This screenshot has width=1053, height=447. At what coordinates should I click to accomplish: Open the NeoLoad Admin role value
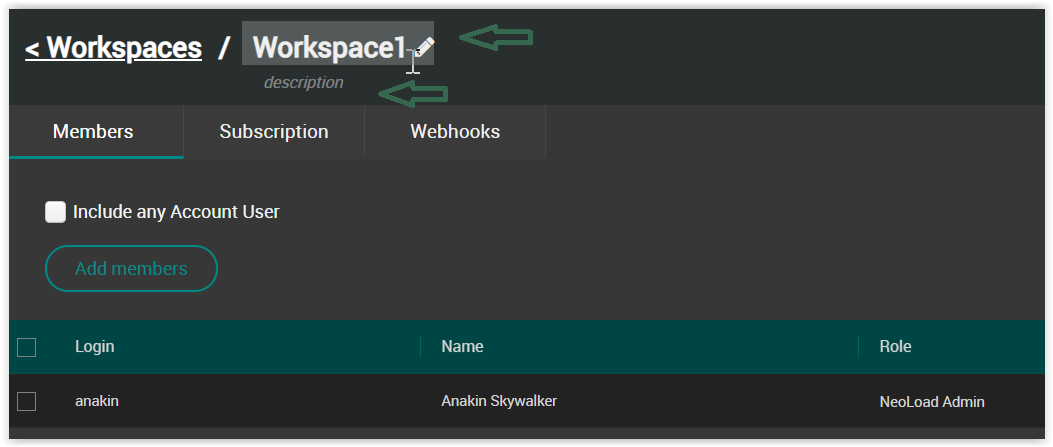932,402
